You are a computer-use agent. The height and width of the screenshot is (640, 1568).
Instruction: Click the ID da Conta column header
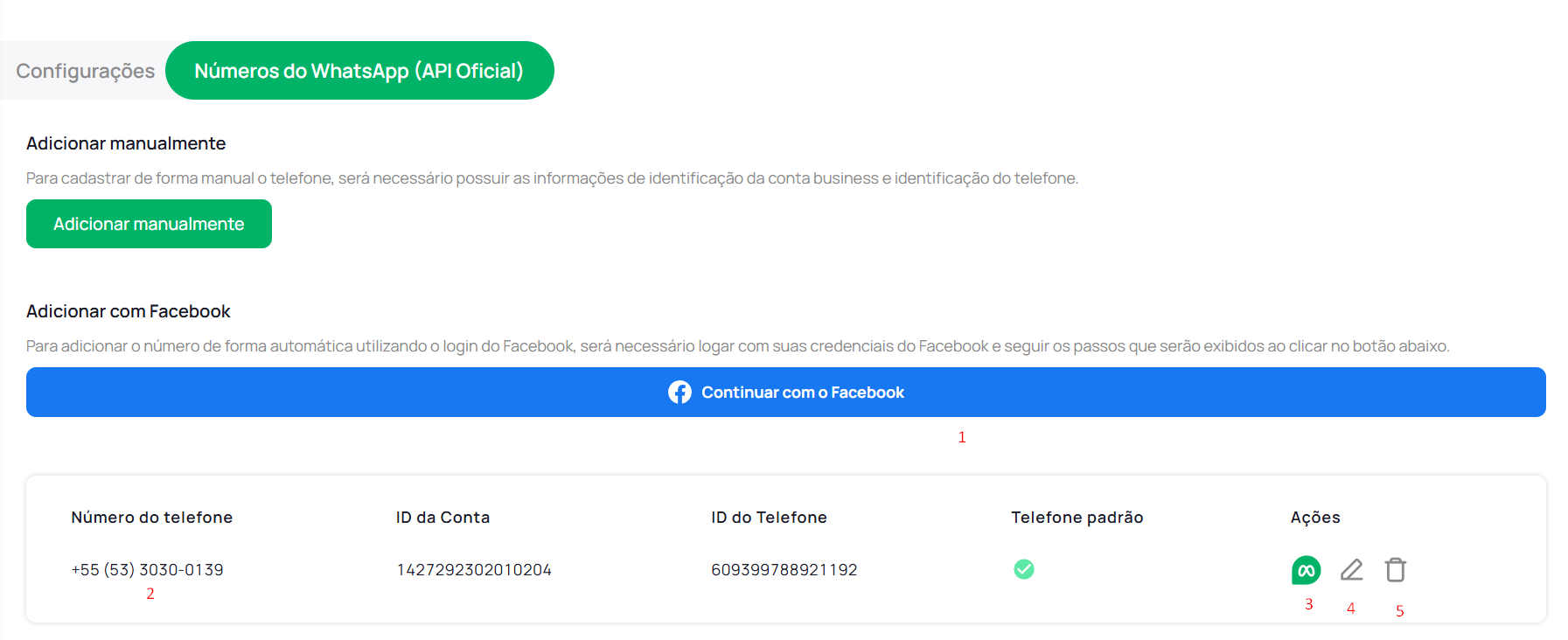coord(443,518)
